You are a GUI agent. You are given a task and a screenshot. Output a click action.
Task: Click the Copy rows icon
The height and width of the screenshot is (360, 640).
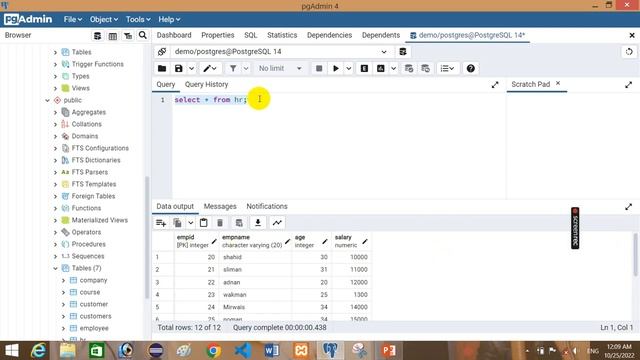click(178, 223)
